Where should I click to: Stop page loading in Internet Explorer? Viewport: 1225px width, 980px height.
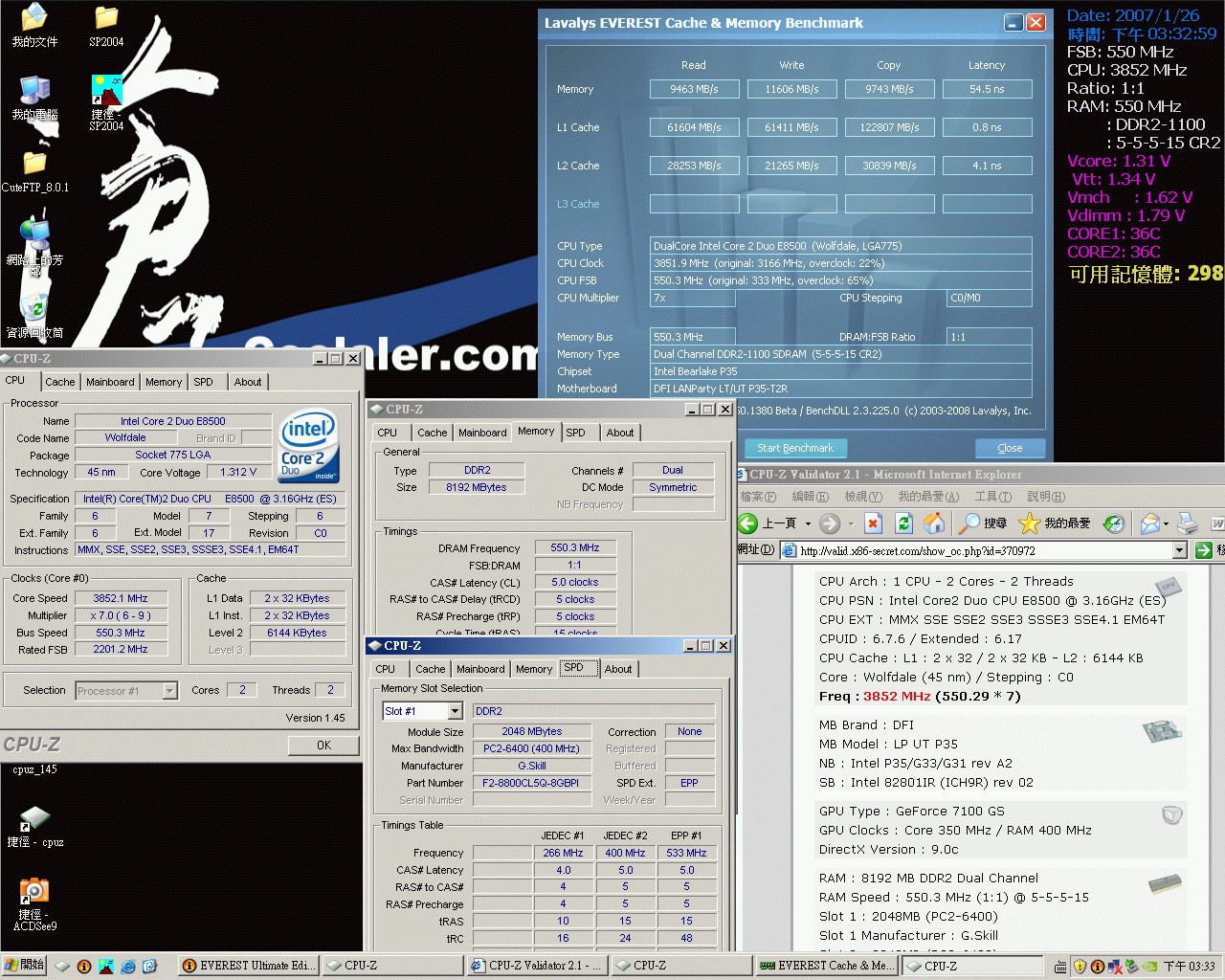tap(873, 523)
